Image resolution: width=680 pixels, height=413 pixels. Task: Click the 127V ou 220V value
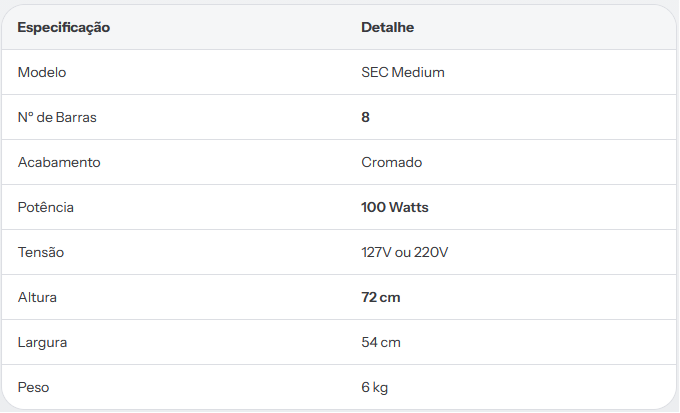[405, 252]
